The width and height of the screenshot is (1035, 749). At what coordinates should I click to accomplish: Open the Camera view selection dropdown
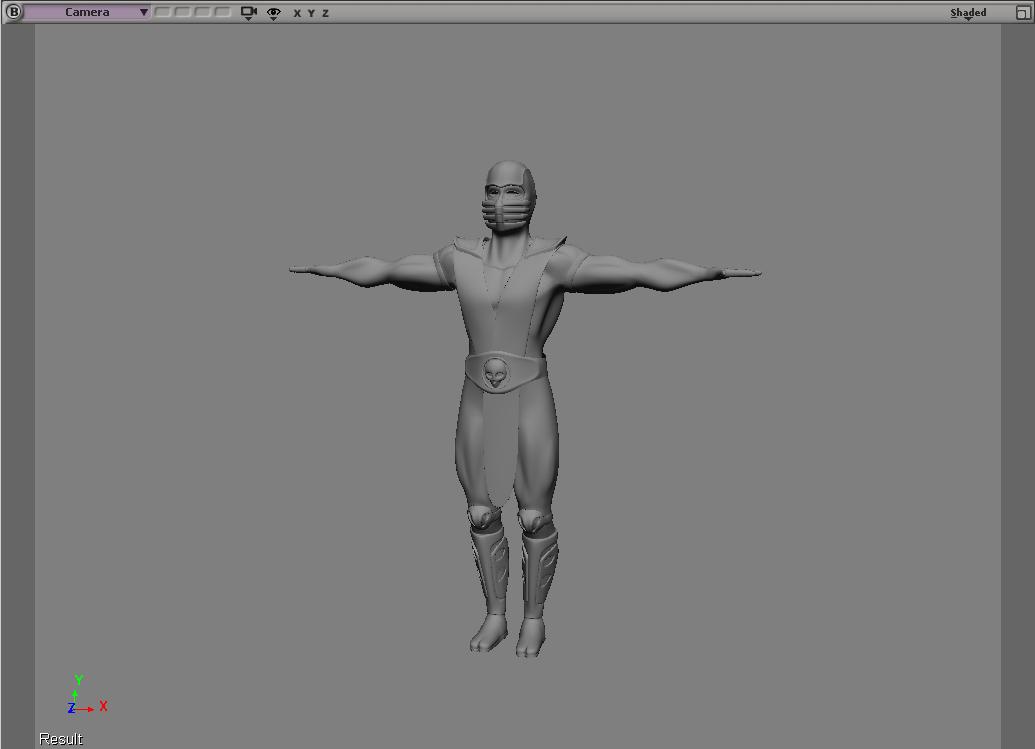click(x=86, y=12)
